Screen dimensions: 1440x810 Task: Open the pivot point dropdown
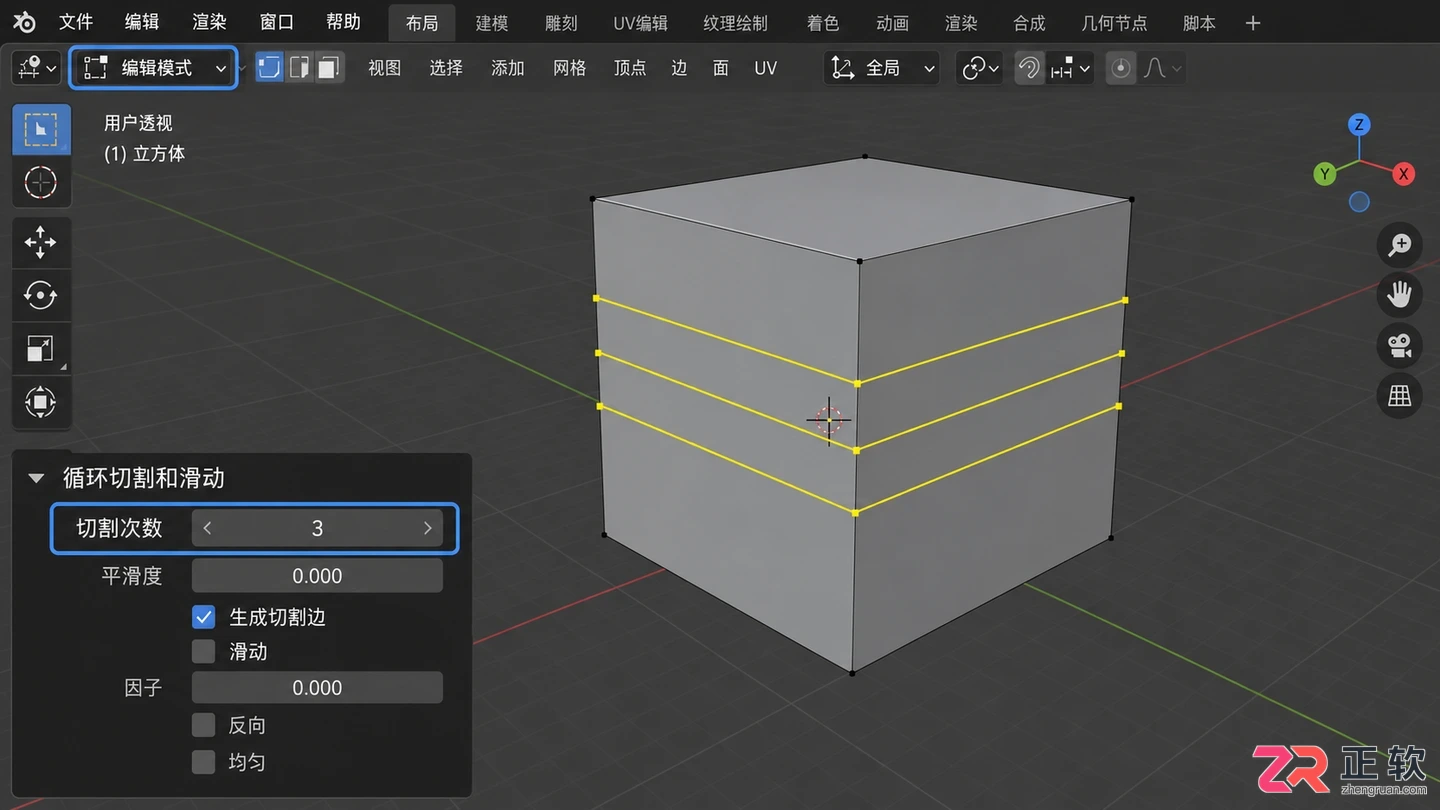[979, 68]
